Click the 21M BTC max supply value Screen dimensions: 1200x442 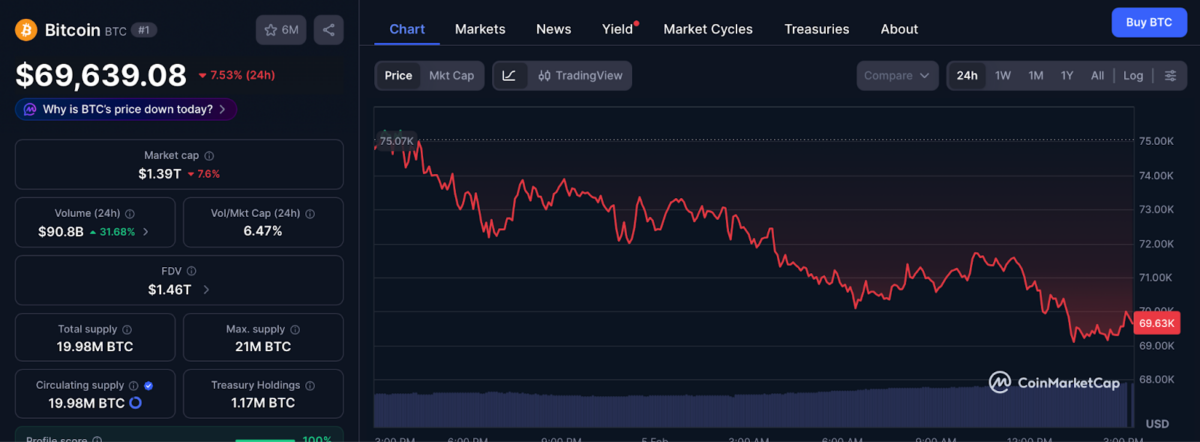263,347
